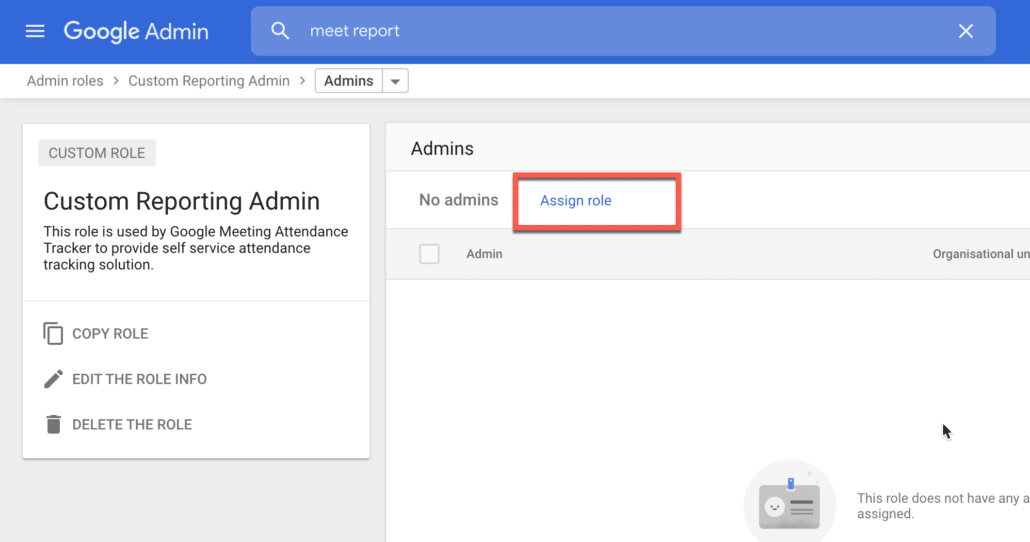Open Custom Reporting Admin breadcrumb
This screenshot has width=1030, height=542.
pyautogui.click(x=209, y=81)
